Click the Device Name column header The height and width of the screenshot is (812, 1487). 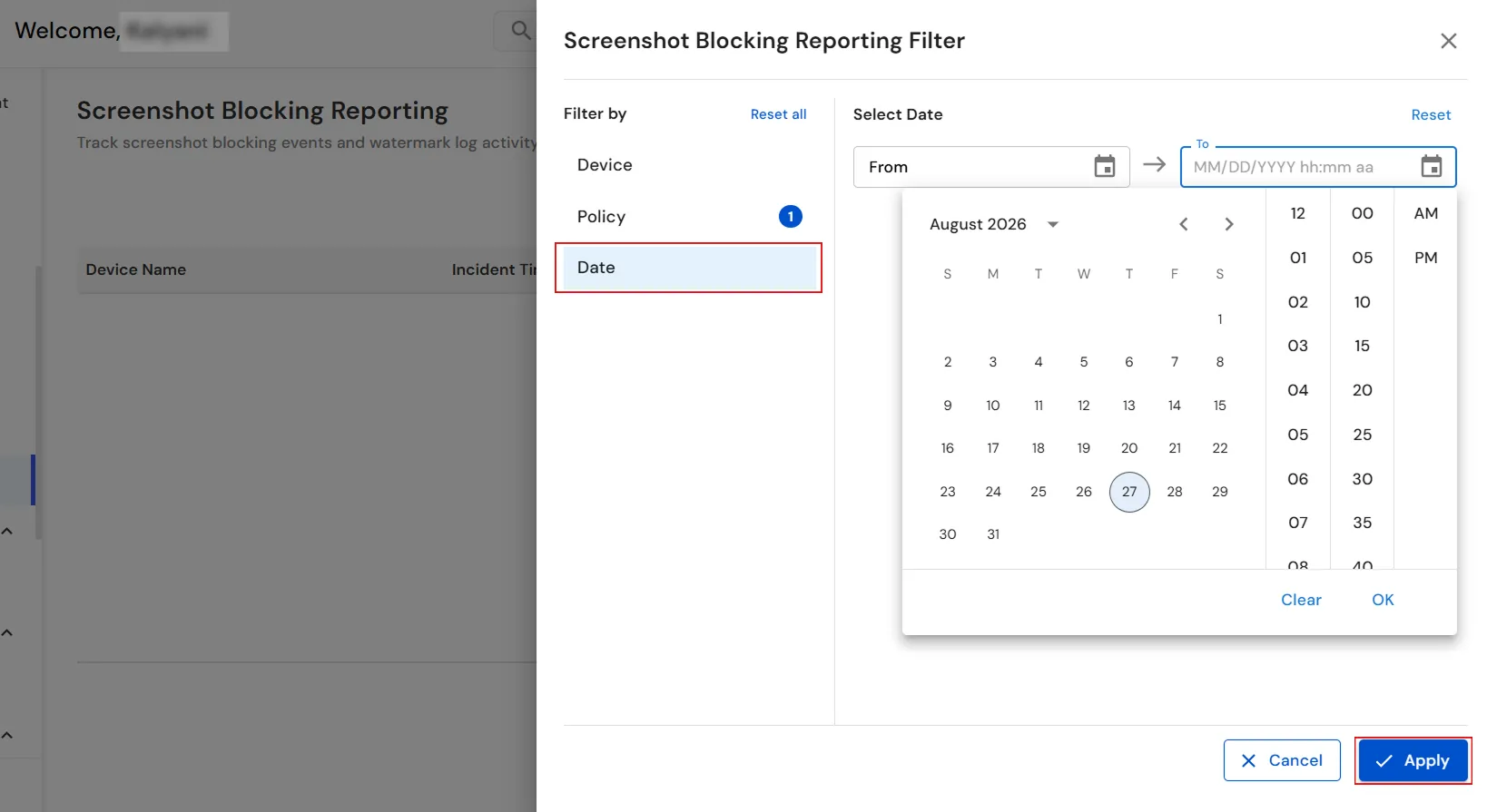click(136, 269)
